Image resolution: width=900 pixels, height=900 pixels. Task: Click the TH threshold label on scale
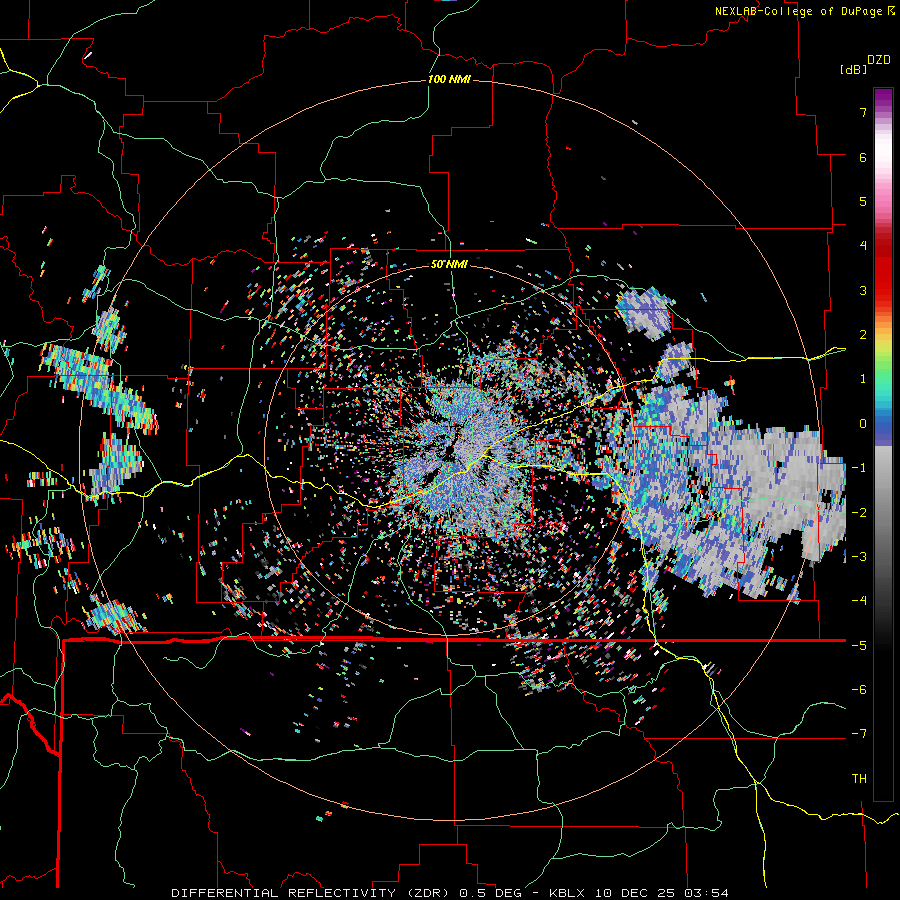pyautogui.click(x=859, y=779)
